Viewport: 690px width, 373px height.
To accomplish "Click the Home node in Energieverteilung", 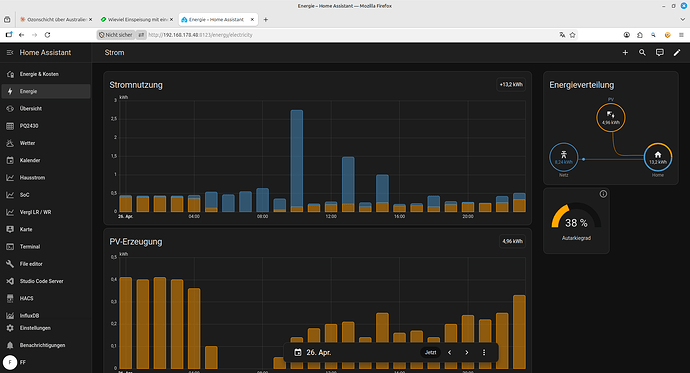I will pyautogui.click(x=658, y=157).
